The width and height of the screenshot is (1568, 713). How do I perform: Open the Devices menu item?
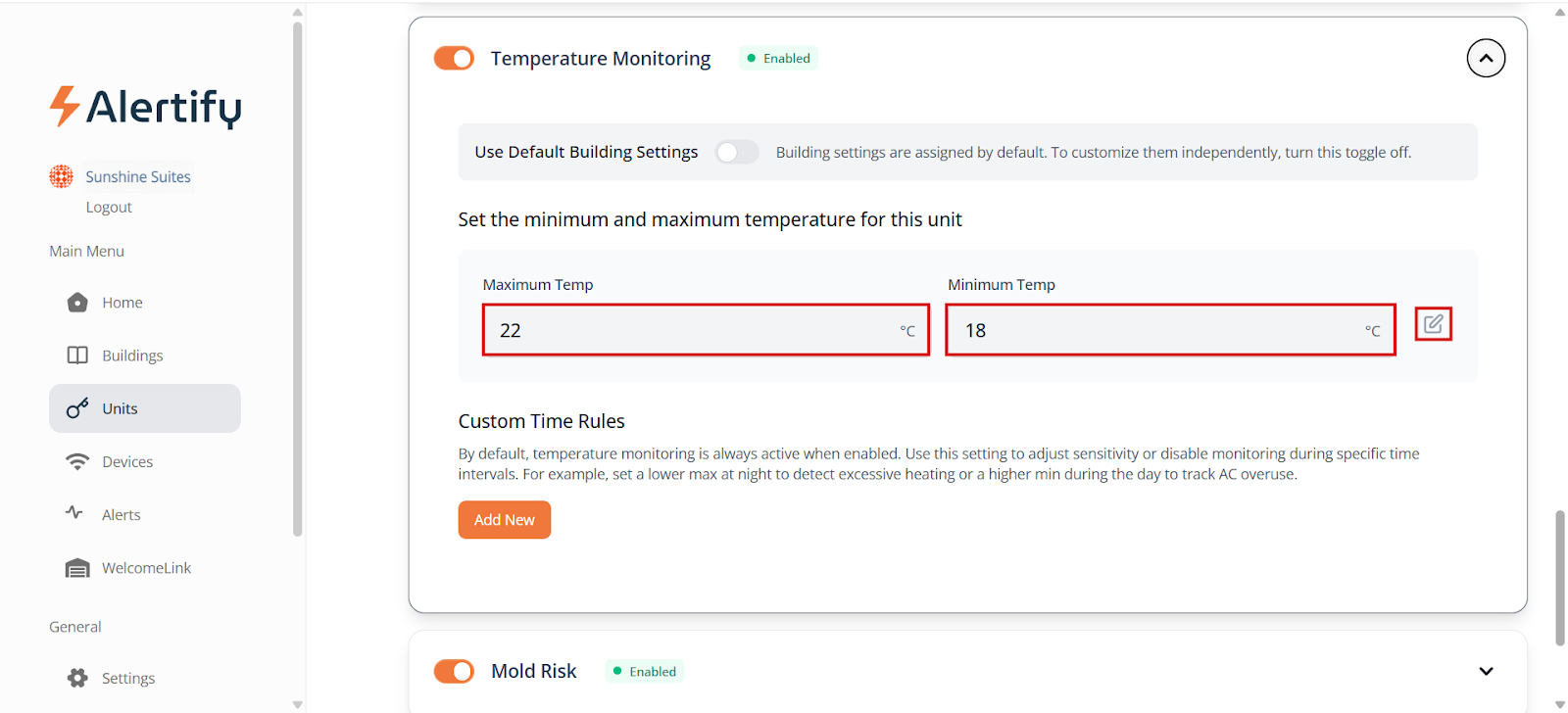click(127, 461)
